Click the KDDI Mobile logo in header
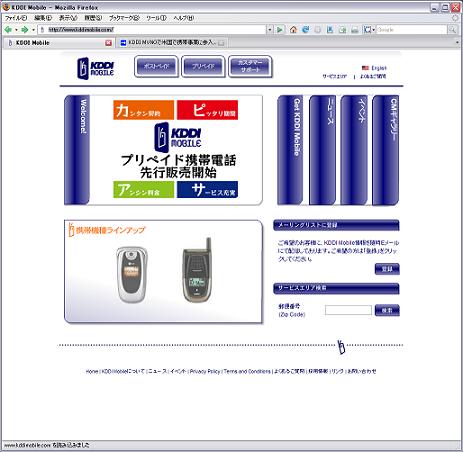The image size is (463, 452). click(96, 69)
